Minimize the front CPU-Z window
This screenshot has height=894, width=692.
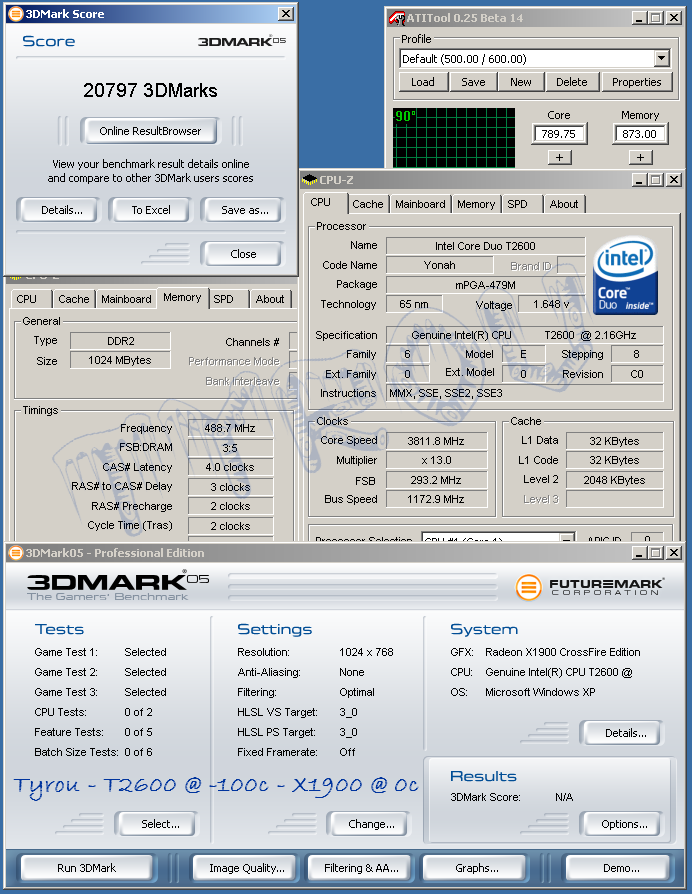point(640,180)
